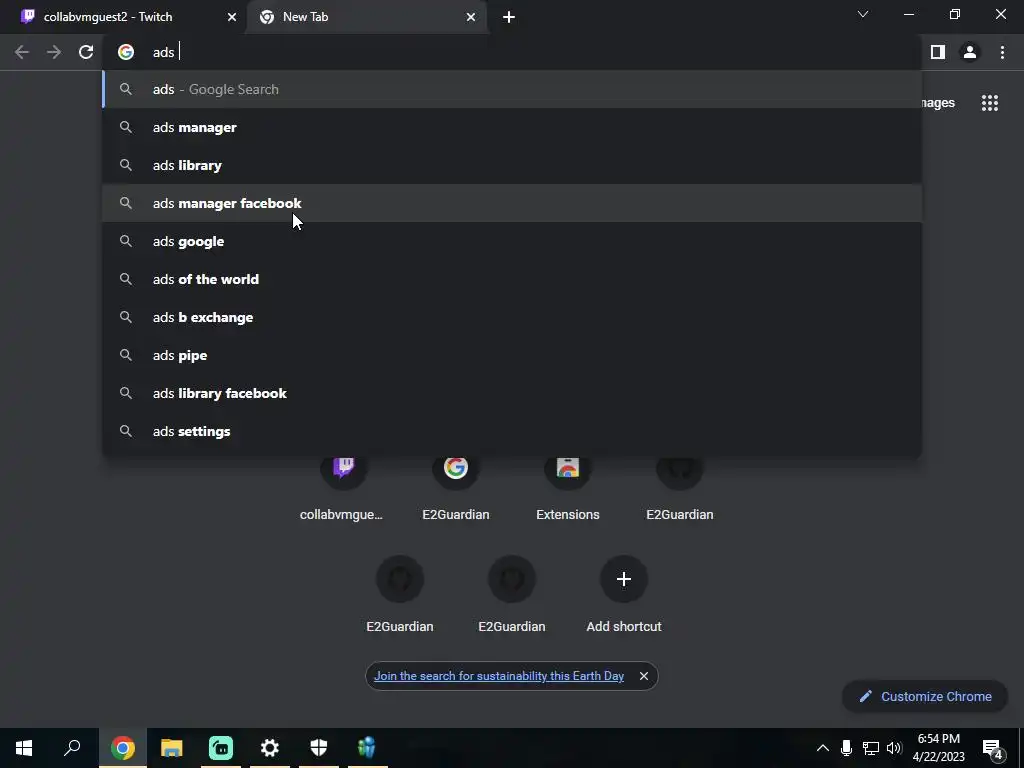Choose 'ads manager facebook' suggestion

click(512, 203)
